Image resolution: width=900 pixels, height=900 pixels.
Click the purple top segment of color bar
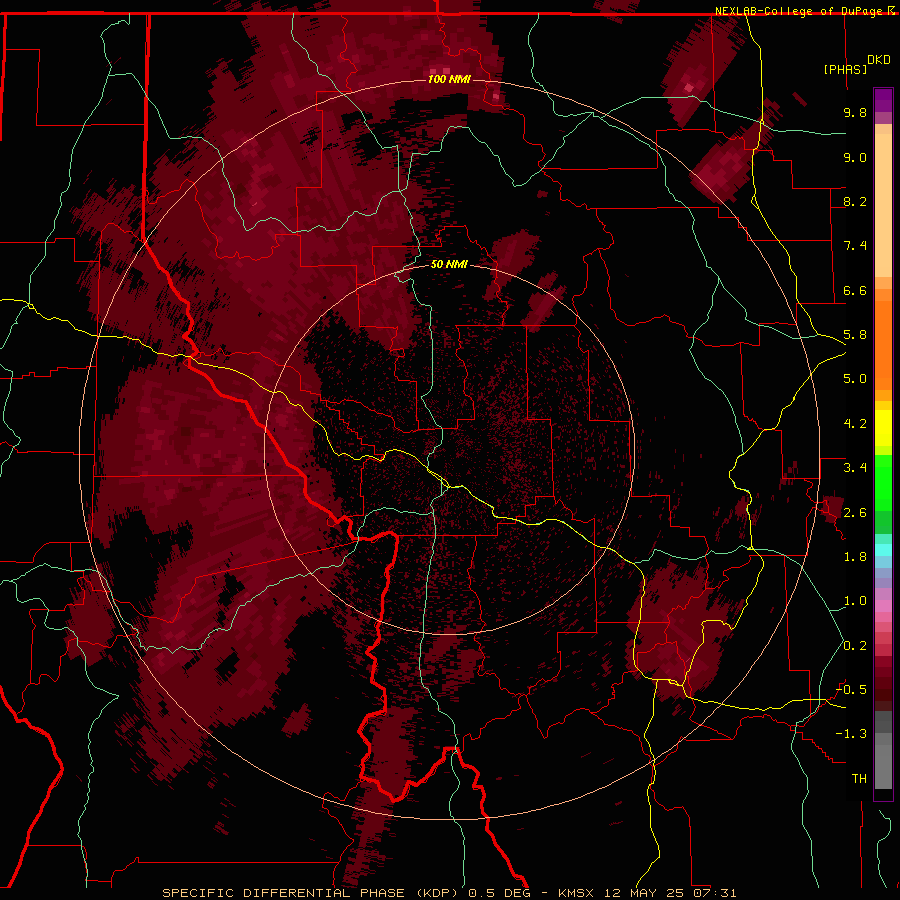pos(883,100)
